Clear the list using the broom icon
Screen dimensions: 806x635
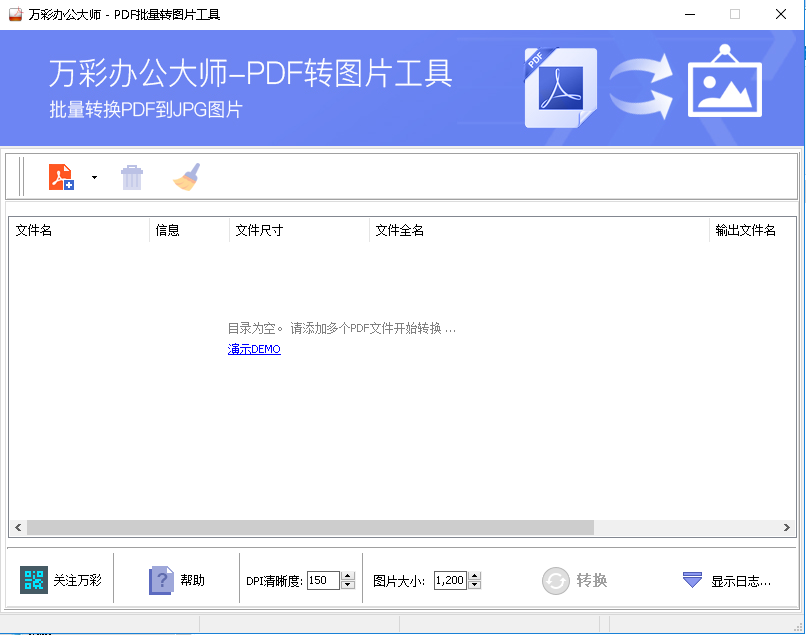pyautogui.click(x=186, y=176)
